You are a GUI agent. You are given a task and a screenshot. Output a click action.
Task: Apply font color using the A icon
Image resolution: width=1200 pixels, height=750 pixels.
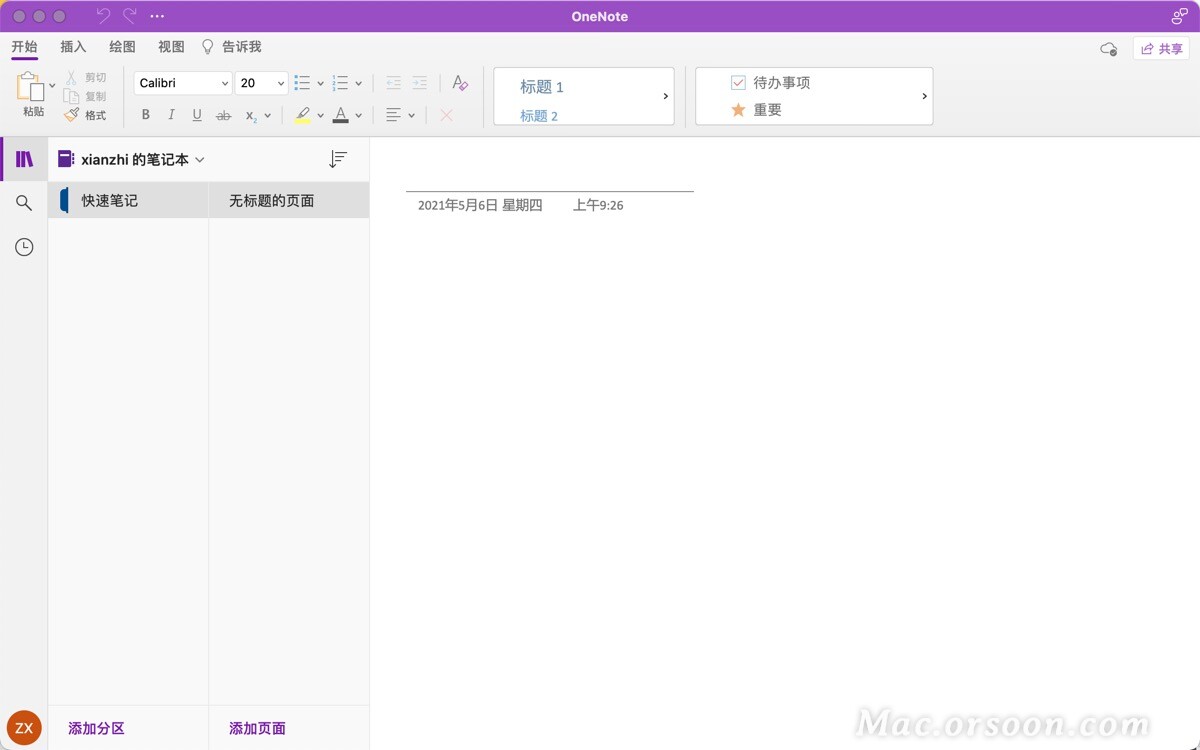[x=340, y=114]
